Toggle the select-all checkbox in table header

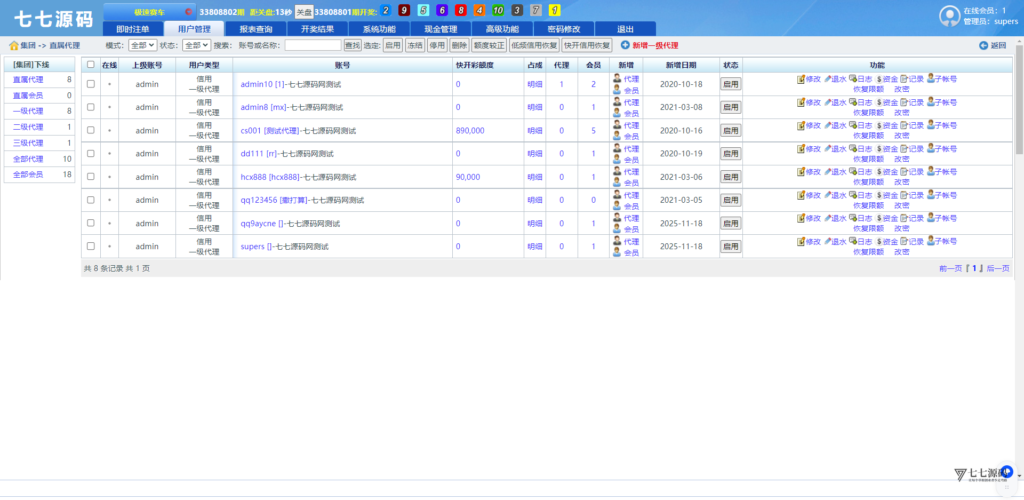tap(91, 65)
